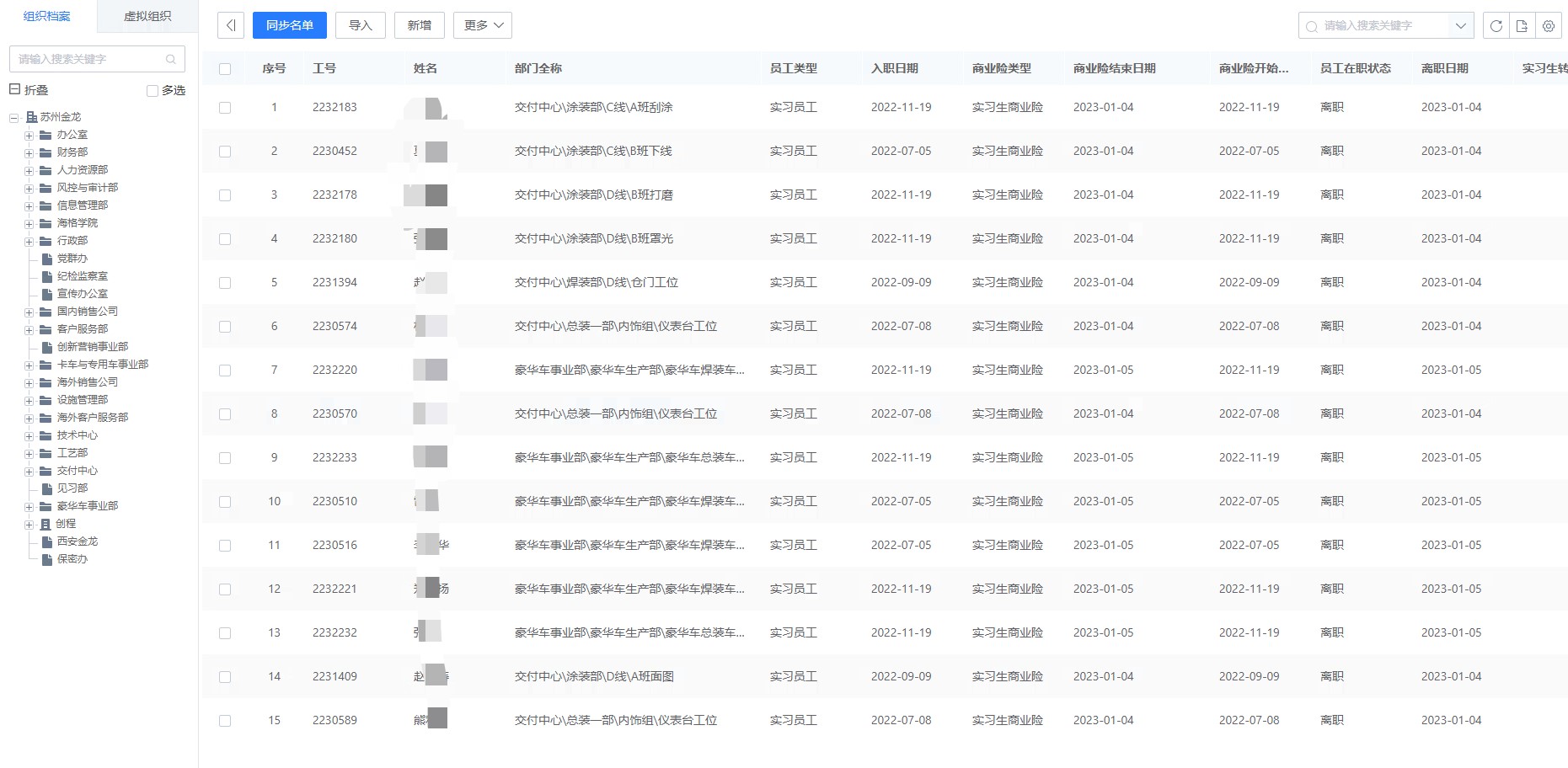Enable the 多选 checkbox
This screenshot has height=768, width=1568.
(152, 90)
